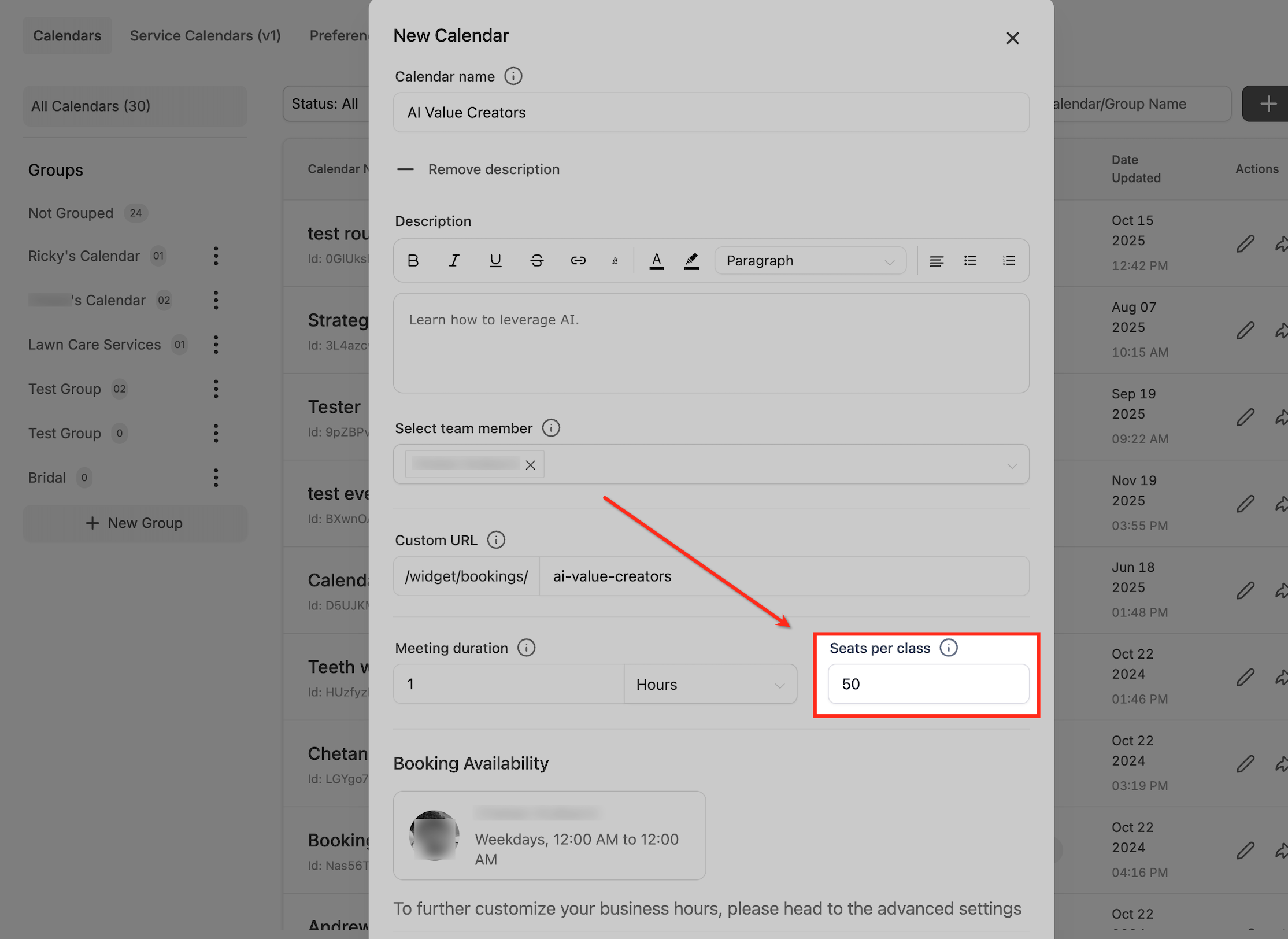Viewport: 1288px width, 939px height.
Task: Select the Calendars tab
Action: point(67,36)
